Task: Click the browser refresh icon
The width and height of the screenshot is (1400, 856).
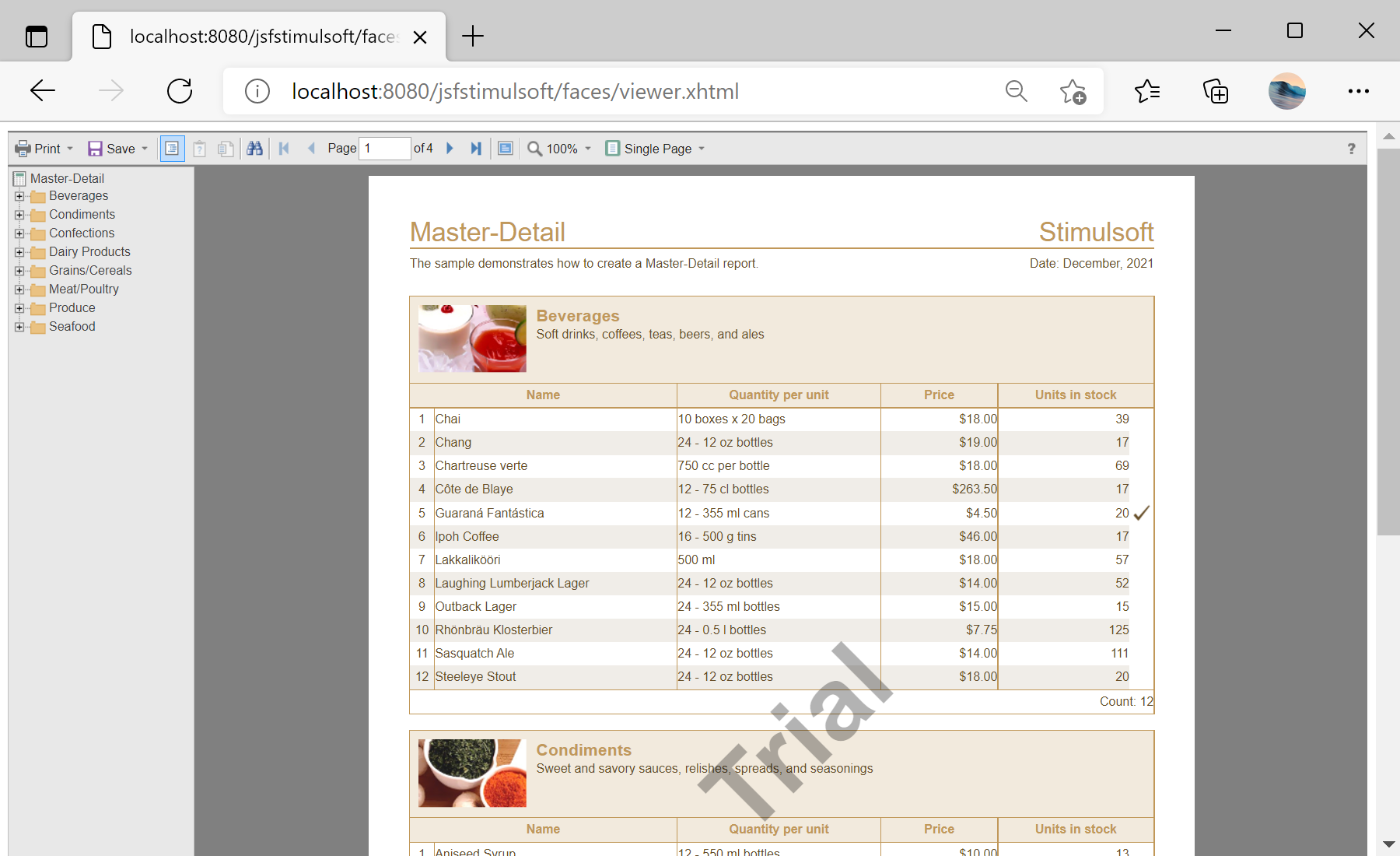Action: point(180,91)
